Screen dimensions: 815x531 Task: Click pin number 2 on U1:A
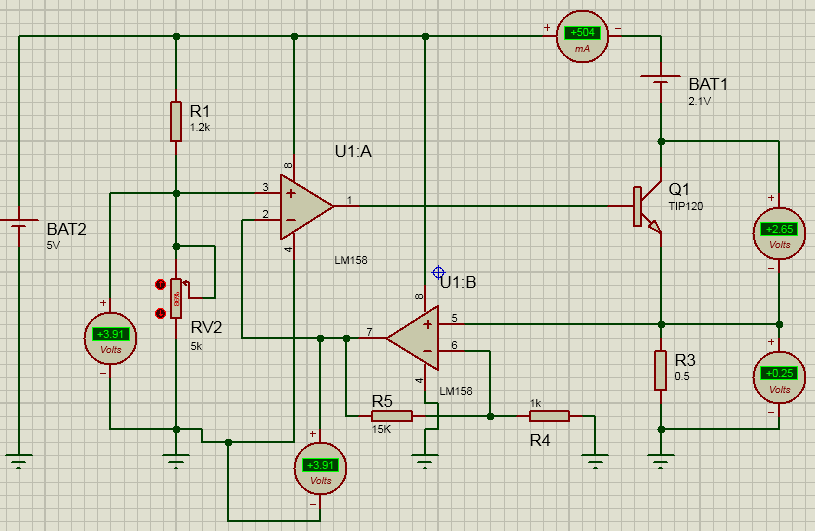click(265, 214)
